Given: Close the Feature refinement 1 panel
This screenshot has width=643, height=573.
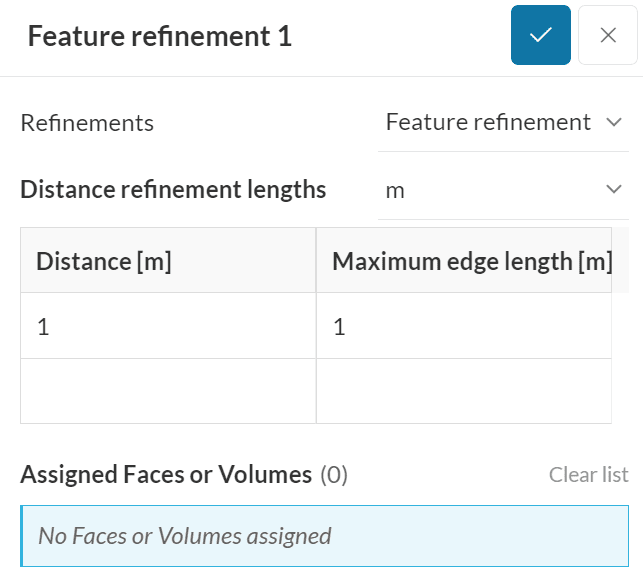Looking at the screenshot, I should click(x=608, y=35).
